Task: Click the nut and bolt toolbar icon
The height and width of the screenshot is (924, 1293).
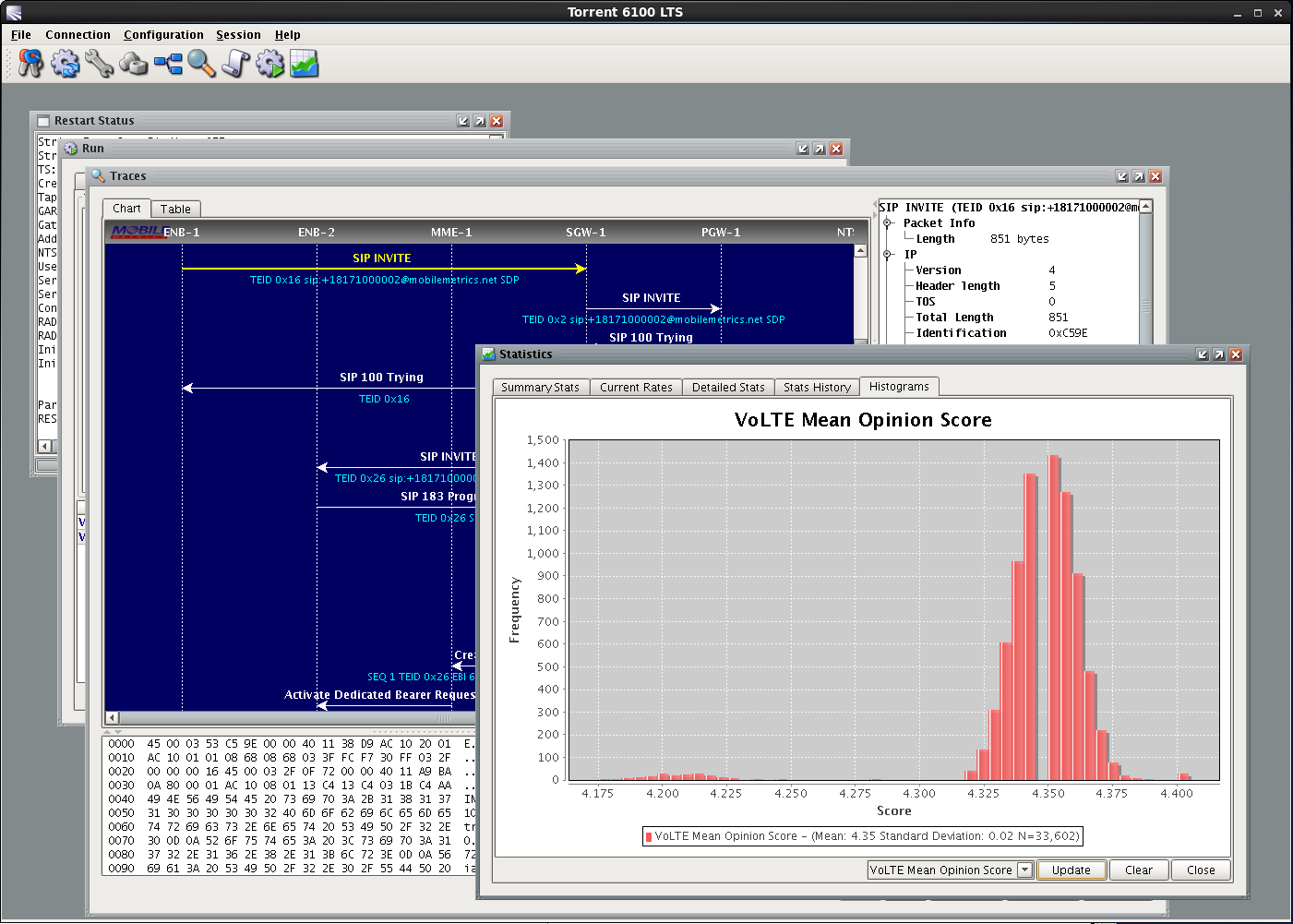Action: 134,64
